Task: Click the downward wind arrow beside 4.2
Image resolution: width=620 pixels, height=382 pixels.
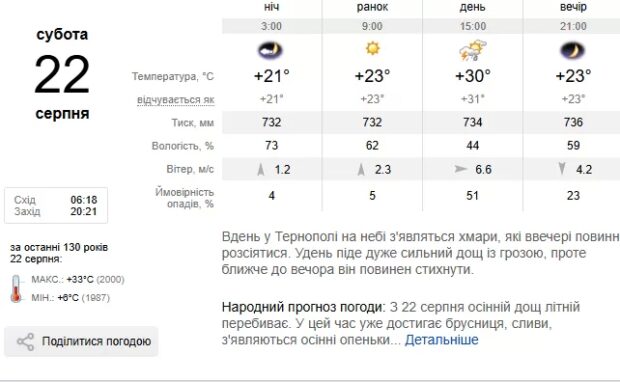Action: 562,169
